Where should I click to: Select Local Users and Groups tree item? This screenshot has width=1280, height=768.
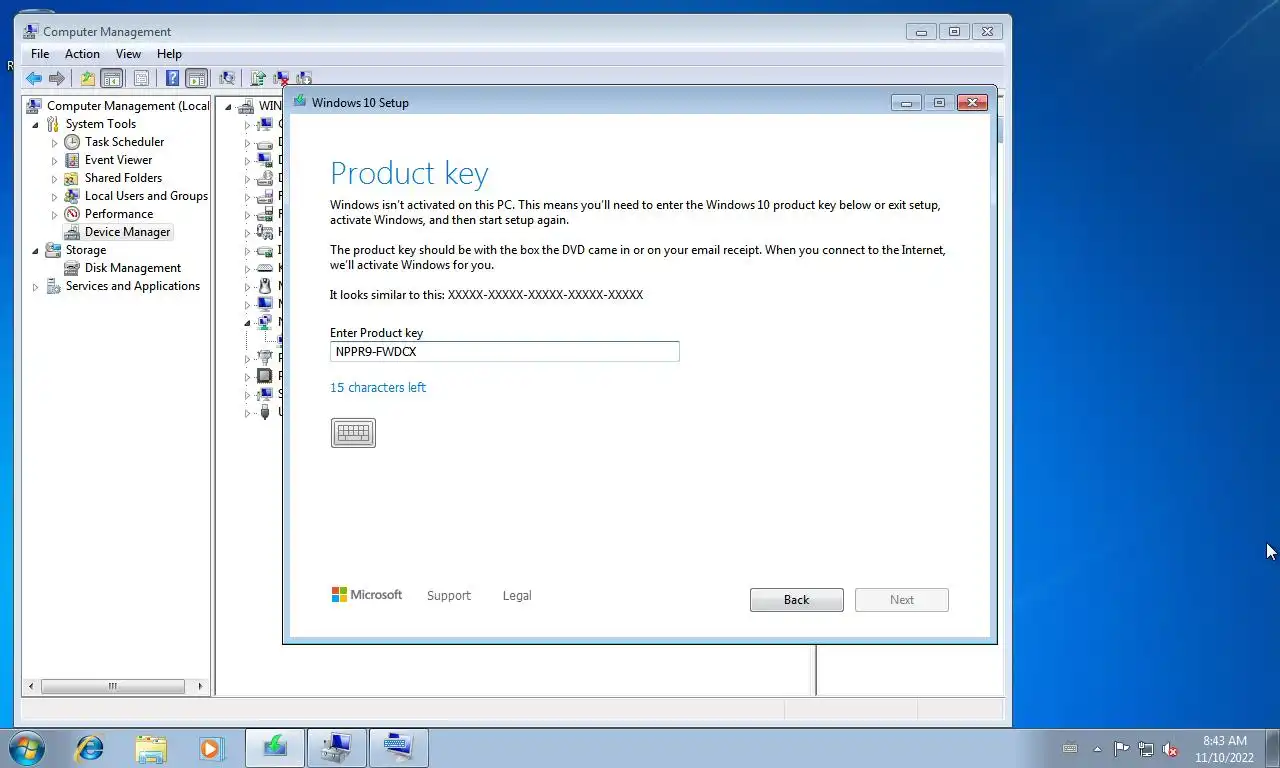click(146, 196)
